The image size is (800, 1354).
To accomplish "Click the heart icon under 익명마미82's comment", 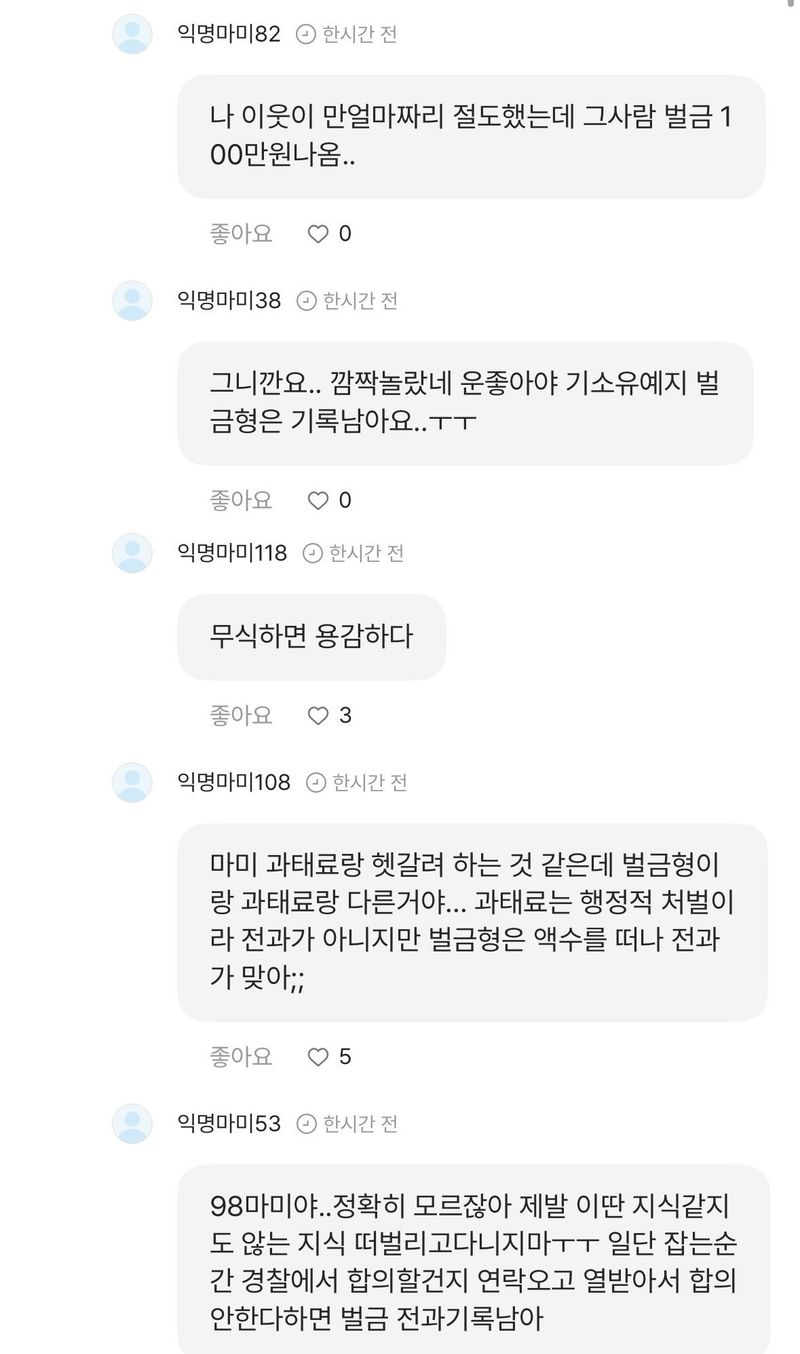I will (x=318, y=234).
